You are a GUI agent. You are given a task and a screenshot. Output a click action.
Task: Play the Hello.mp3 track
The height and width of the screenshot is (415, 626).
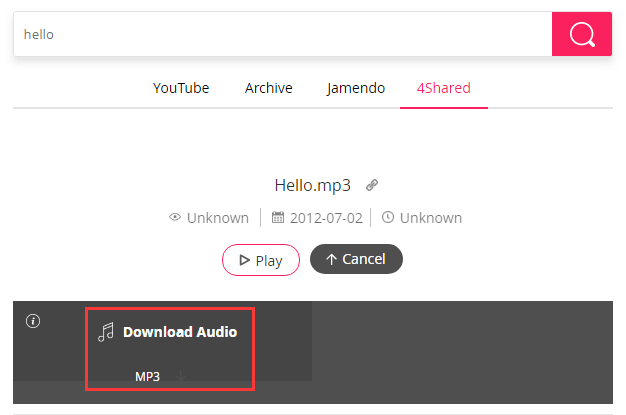point(261,260)
